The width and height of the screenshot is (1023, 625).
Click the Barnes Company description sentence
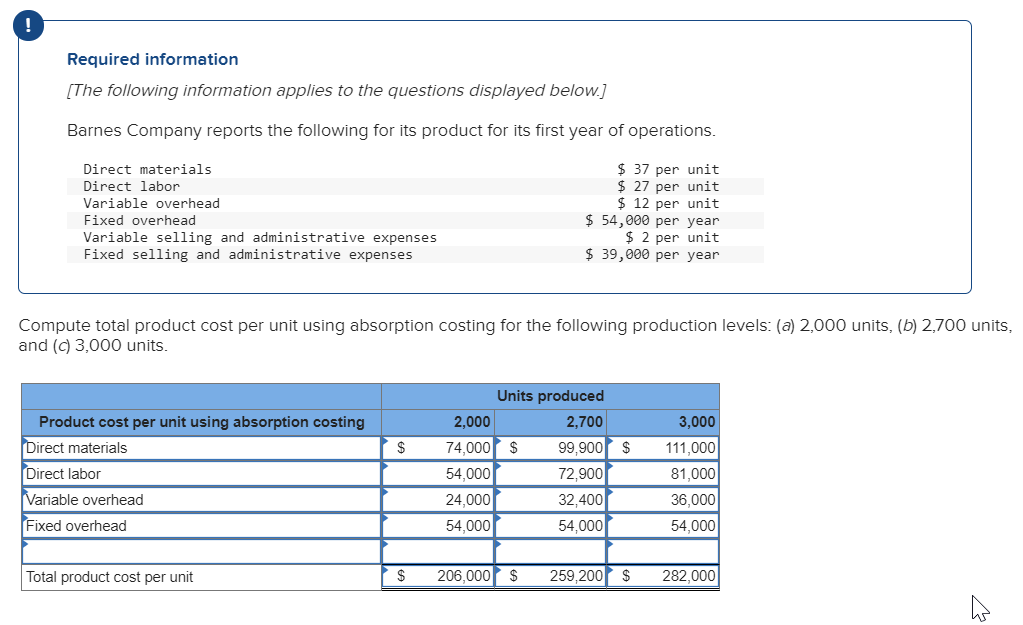coord(391,130)
